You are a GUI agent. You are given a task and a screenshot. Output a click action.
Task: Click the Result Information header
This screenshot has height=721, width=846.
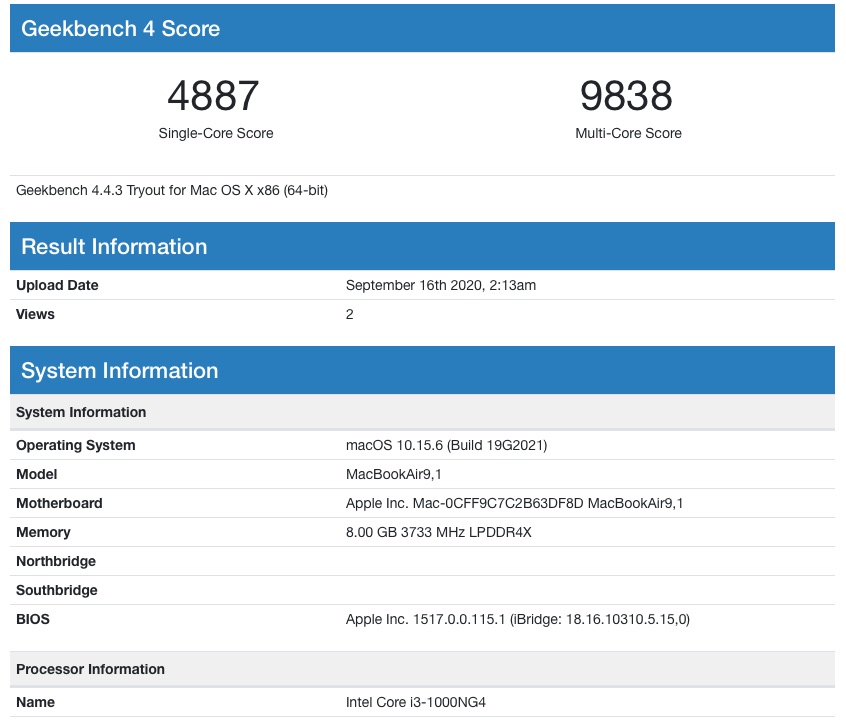(x=114, y=247)
